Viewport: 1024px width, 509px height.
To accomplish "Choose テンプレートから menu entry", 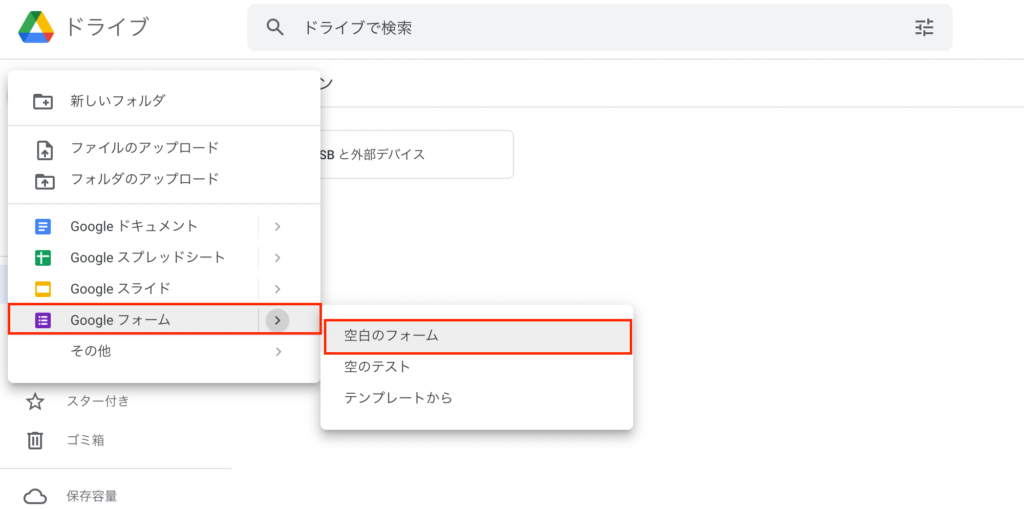I will pos(477,397).
